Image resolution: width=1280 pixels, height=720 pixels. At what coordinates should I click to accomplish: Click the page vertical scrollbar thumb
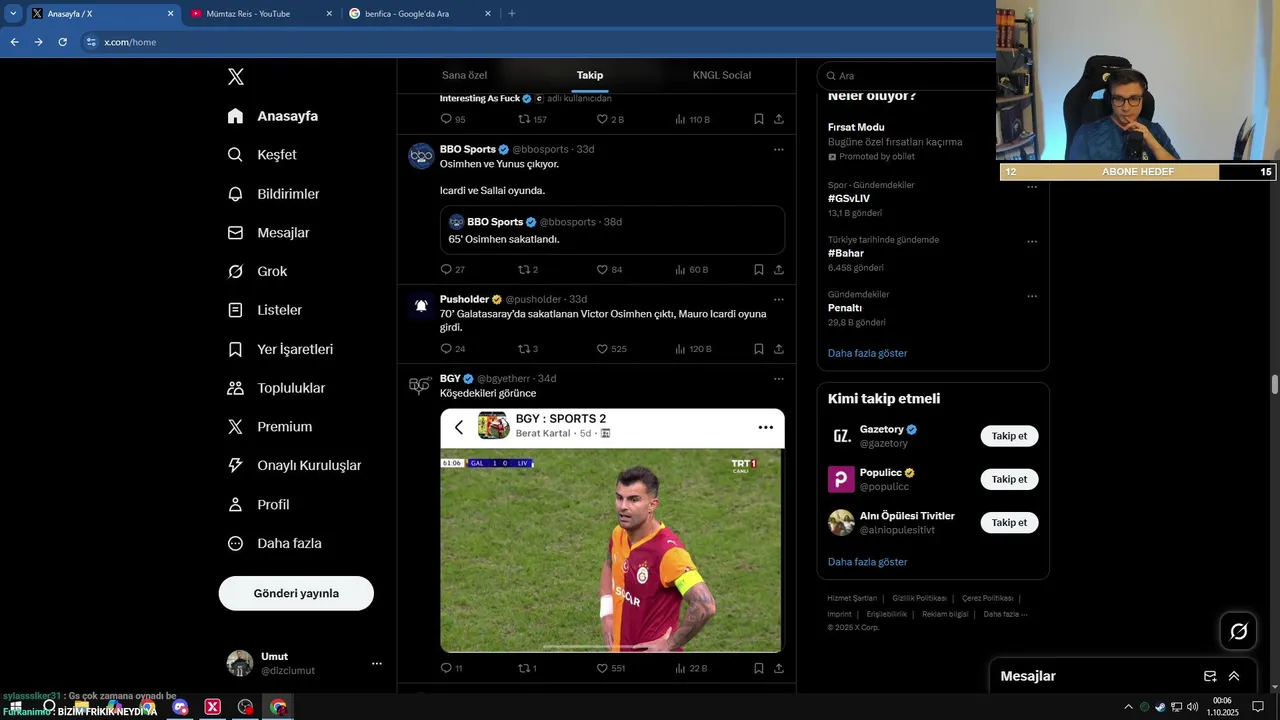(x=1275, y=385)
